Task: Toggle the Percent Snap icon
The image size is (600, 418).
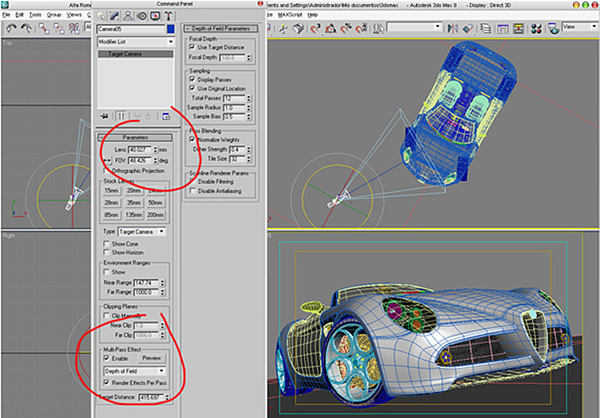Action: [346, 28]
